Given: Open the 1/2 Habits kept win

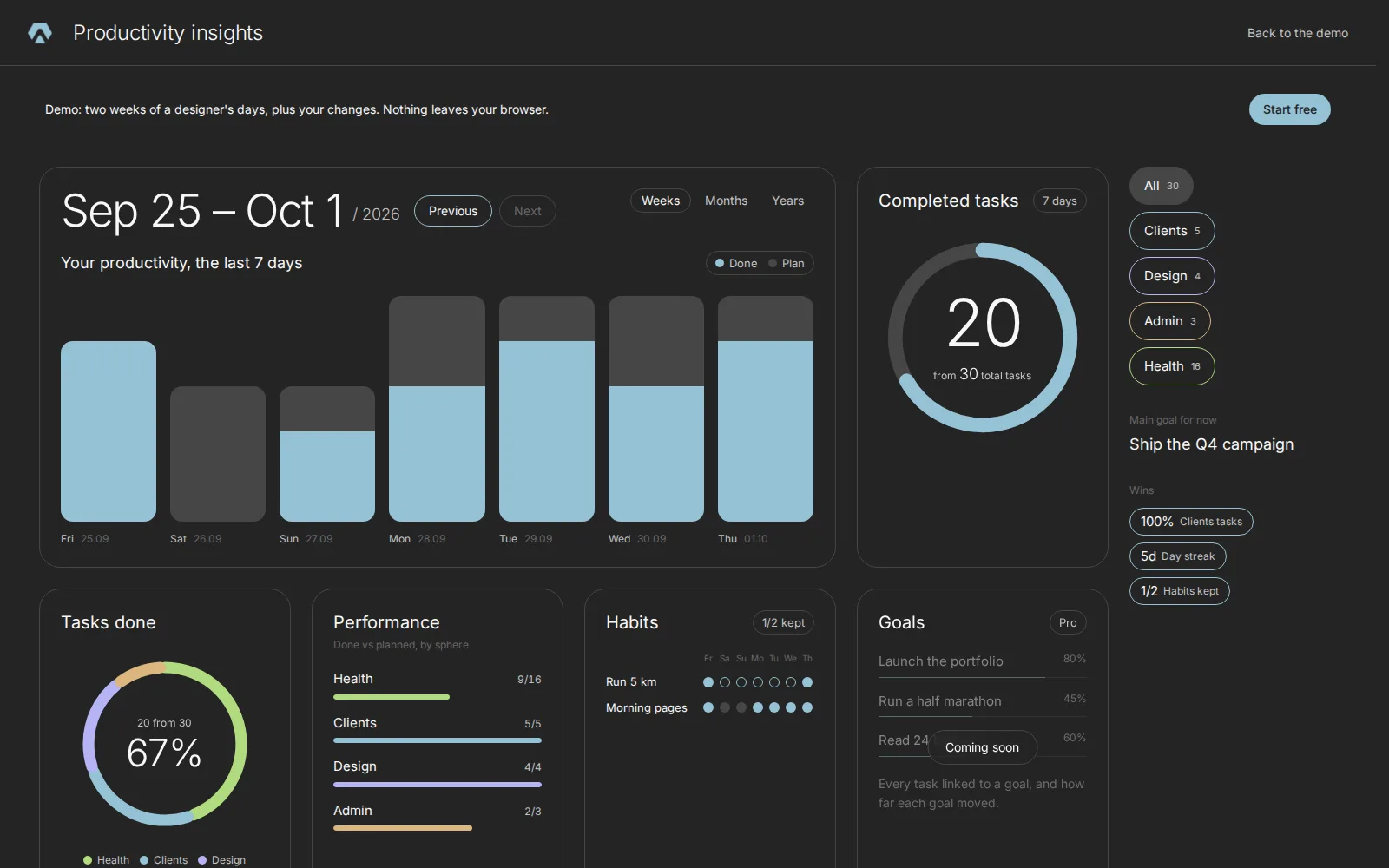Looking at the screenshot, I should point(1179,591).
